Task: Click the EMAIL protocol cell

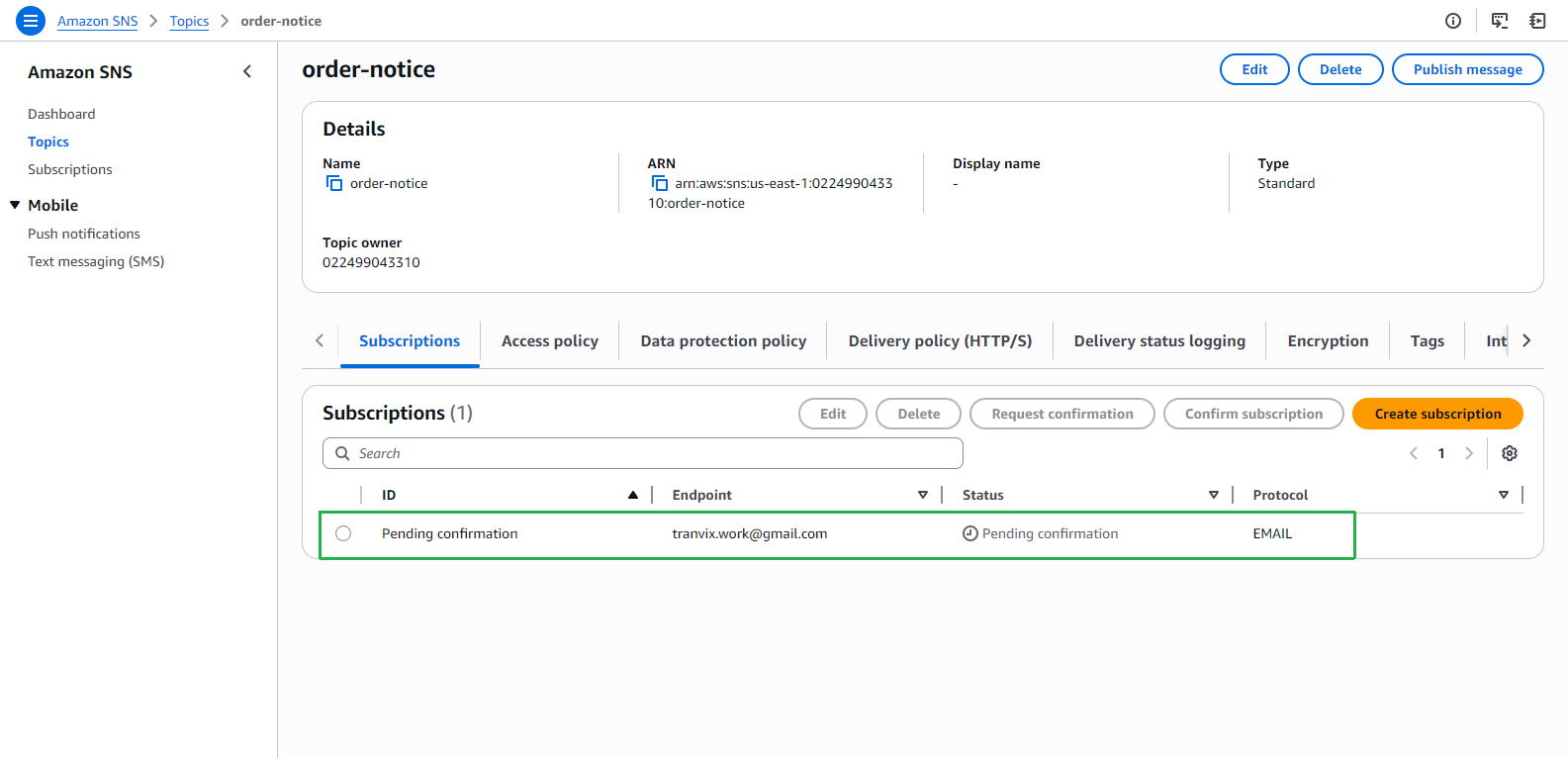Action: [x=1272, y=533]
